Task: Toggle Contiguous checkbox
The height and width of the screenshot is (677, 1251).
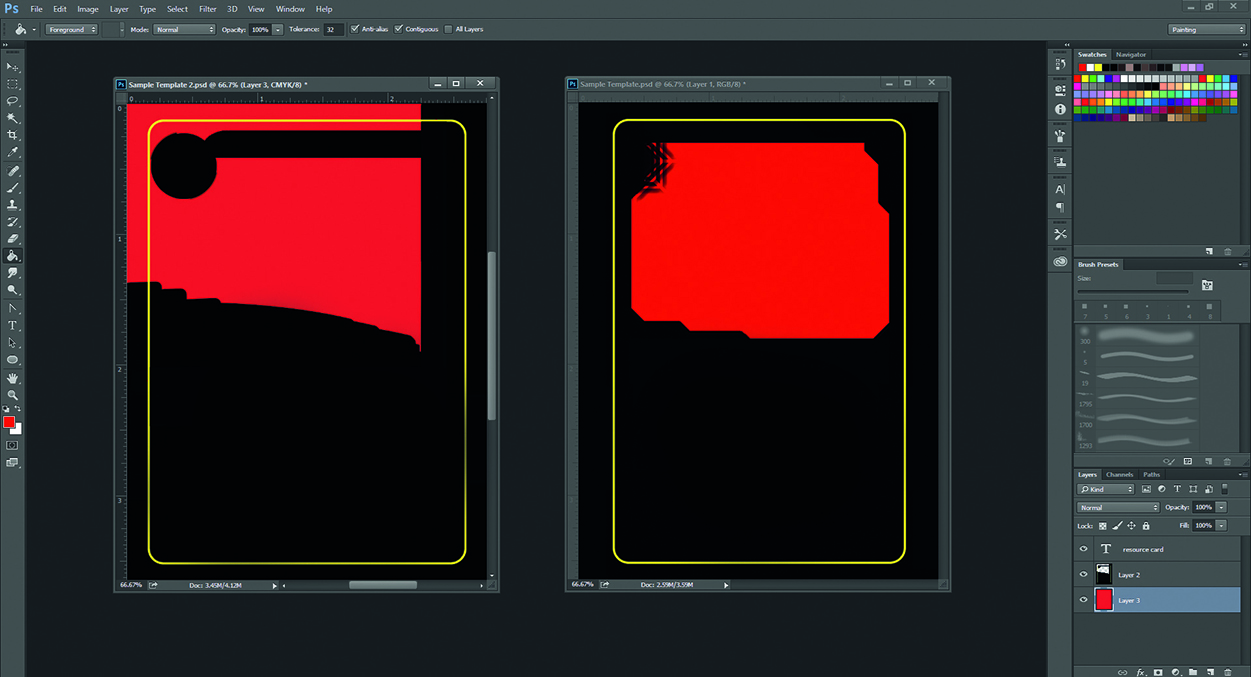Action: click(399, 29)
